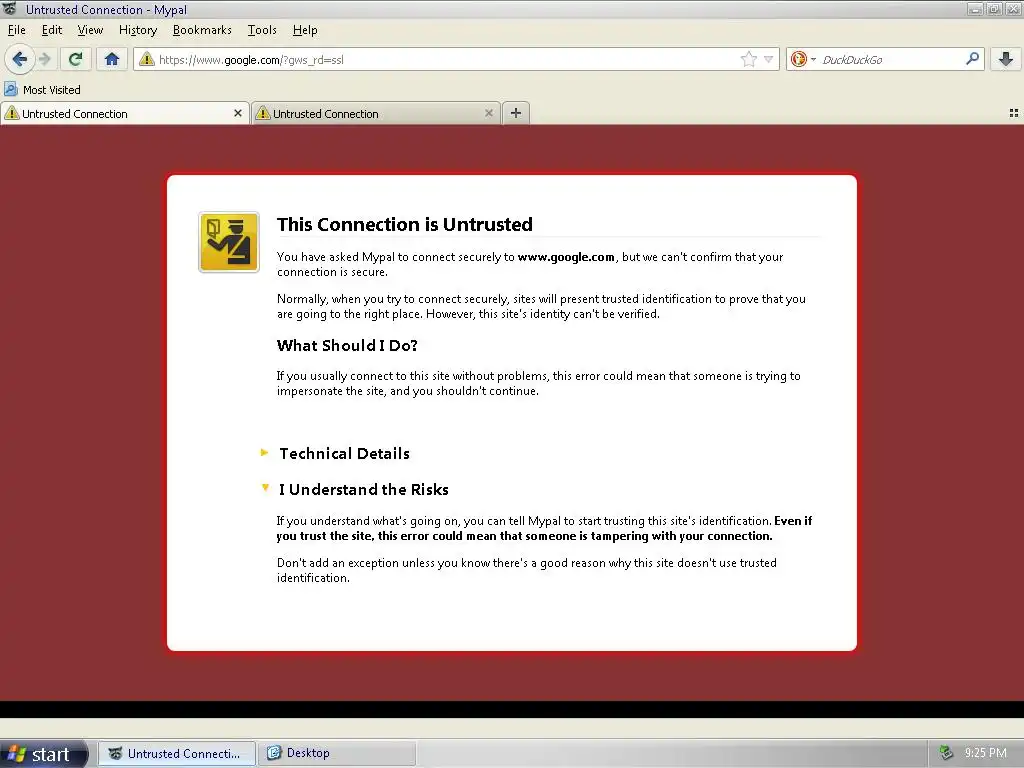Viewport: 1024px width, 768px height.
Task: Select the first Untrusted Connection tab
Action: (124, 114)
